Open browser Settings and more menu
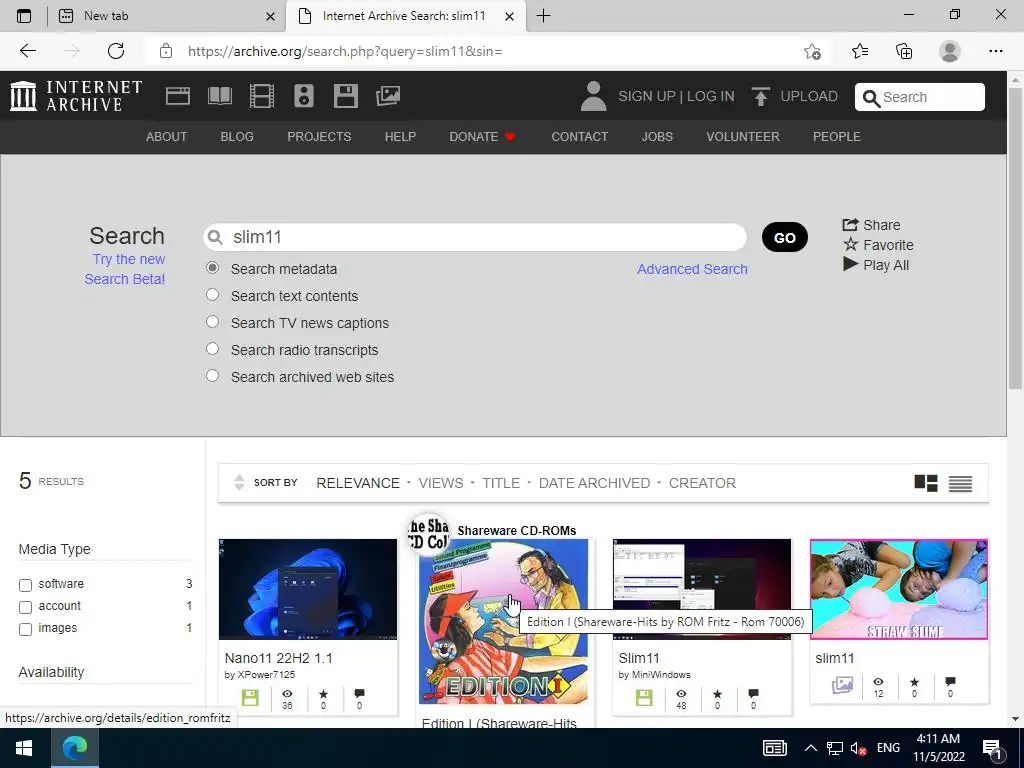Viewport: 1024px width, 768px height. point(995,51)
